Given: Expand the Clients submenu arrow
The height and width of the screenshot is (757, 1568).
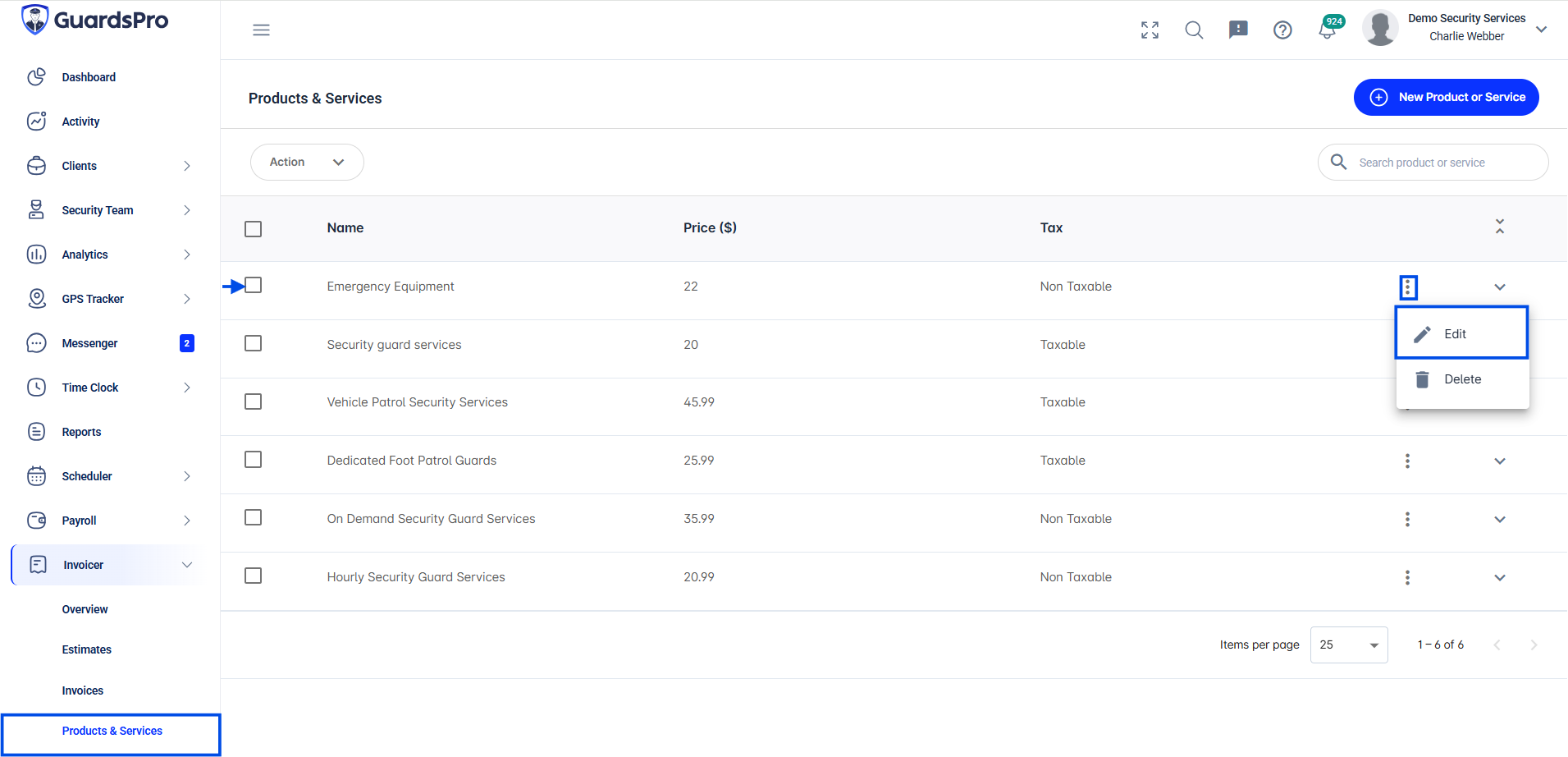Looking at the screenshot, I should 187,166.
